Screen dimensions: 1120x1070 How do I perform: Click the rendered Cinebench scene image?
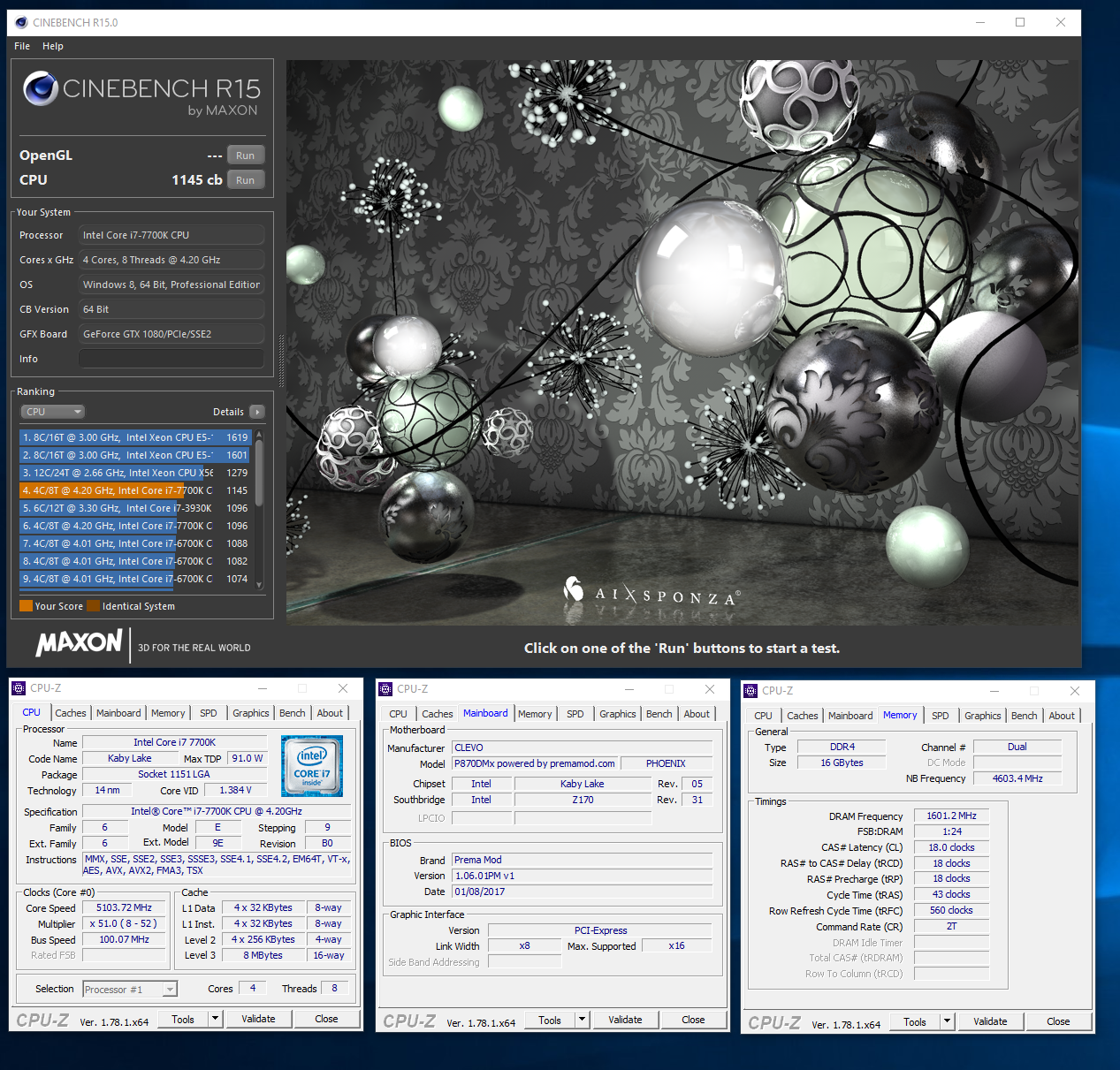pyautogui.click(x=682, y=343)
